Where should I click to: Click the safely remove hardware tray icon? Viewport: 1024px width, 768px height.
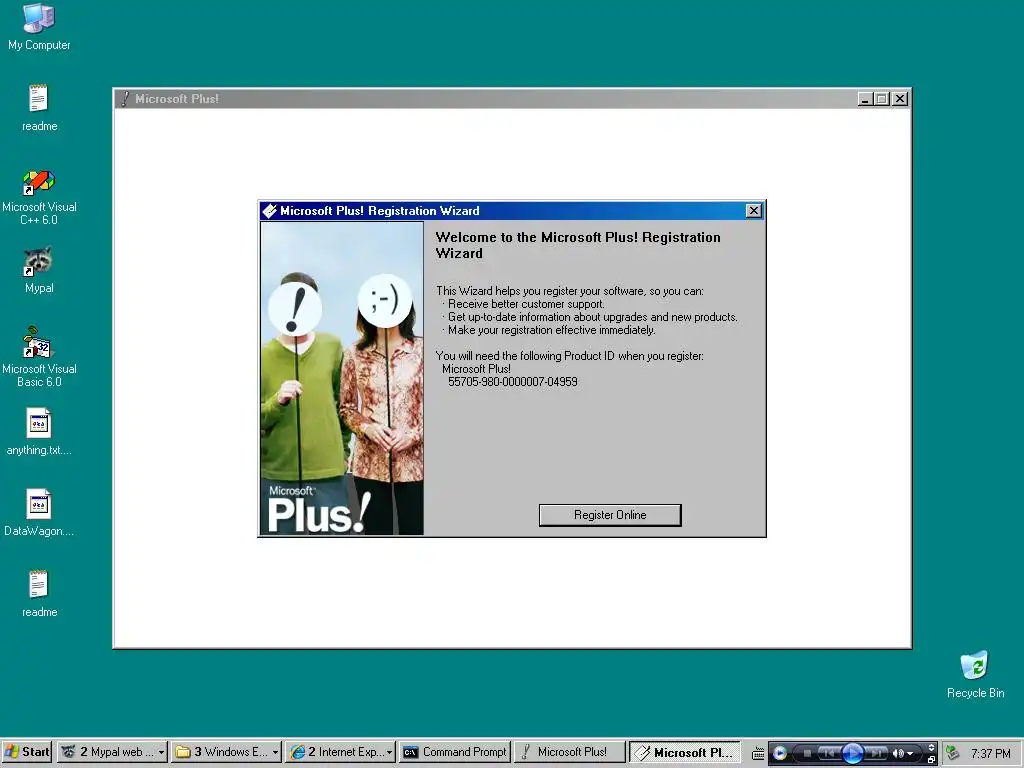953,753
